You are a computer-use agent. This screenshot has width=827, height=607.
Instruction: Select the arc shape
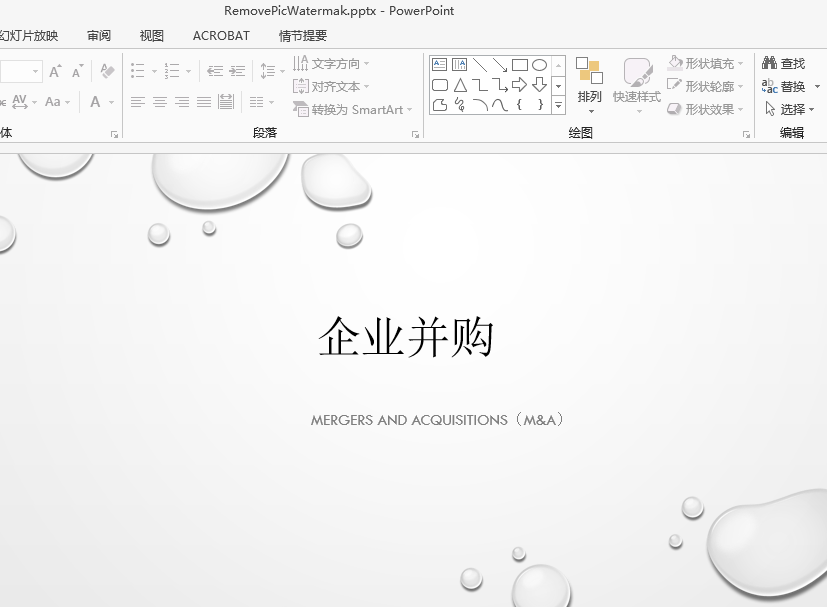479,105
